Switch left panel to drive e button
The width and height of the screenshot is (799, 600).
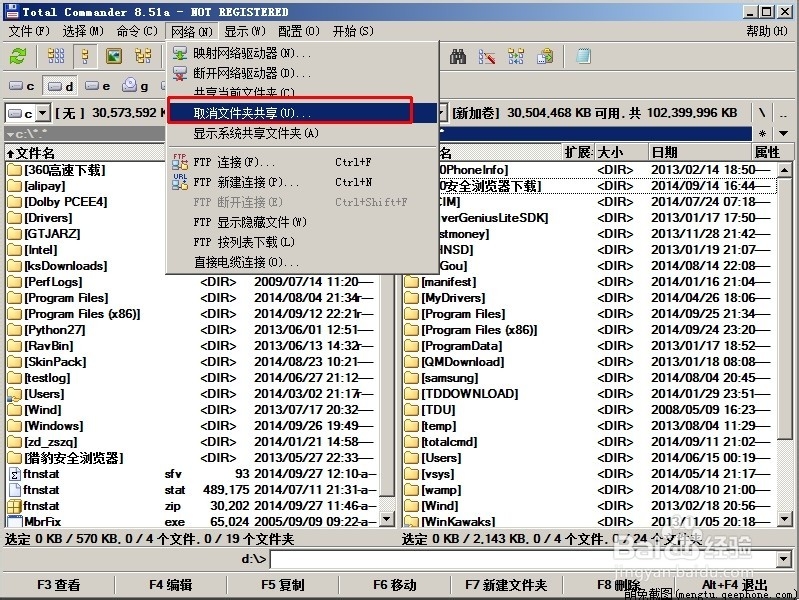click(97, 86)
